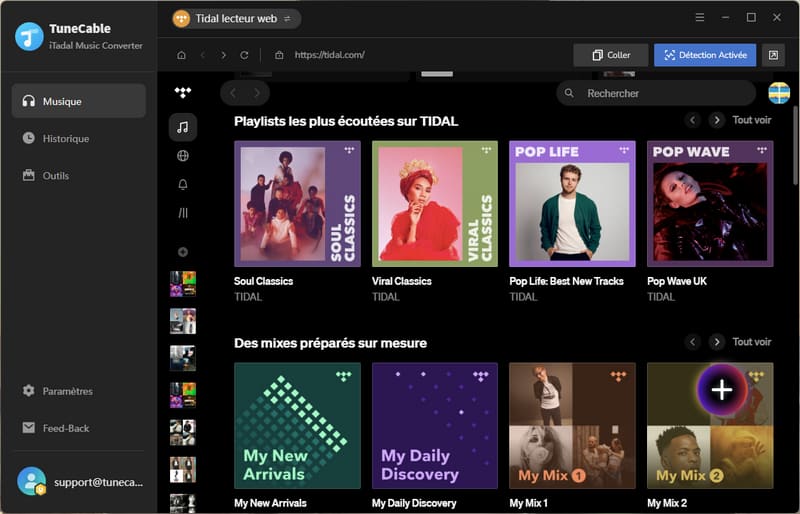The height and width of the screenshot is (514, 800).
Task: Click the browser home icon
Action: [181, 55]
